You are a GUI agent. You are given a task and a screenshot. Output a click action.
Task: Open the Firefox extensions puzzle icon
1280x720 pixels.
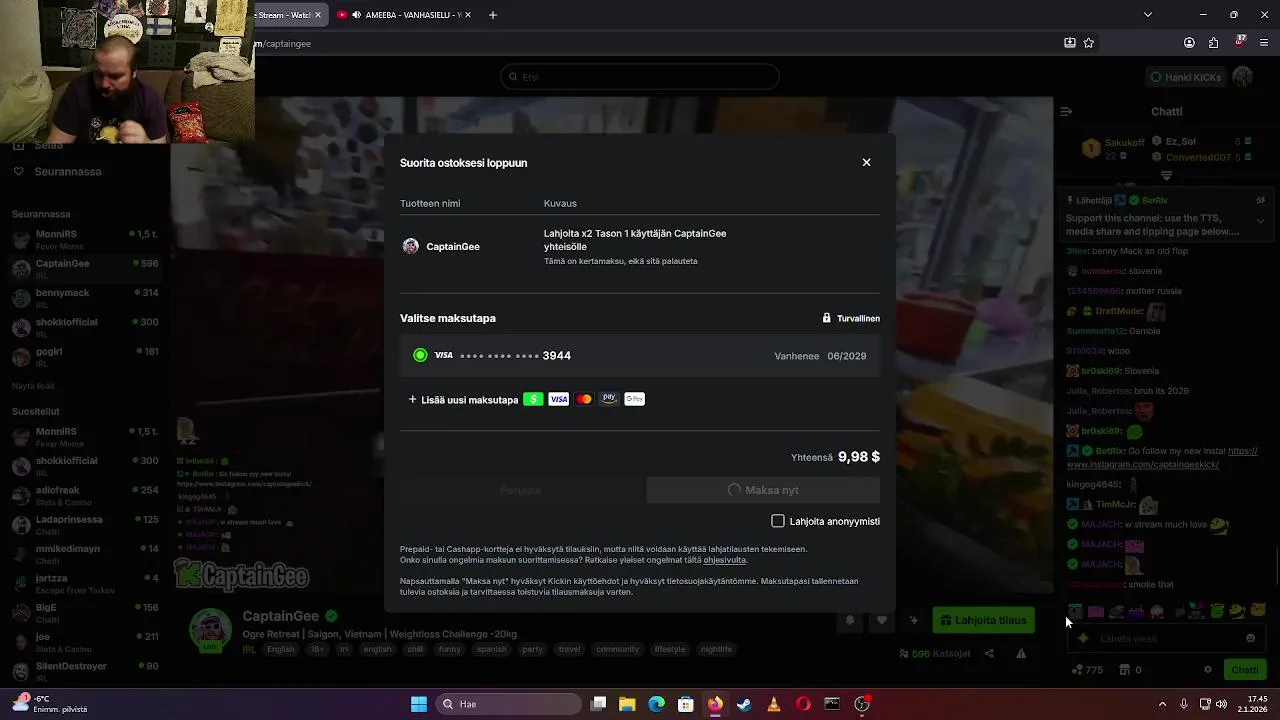pos(1213,43)
